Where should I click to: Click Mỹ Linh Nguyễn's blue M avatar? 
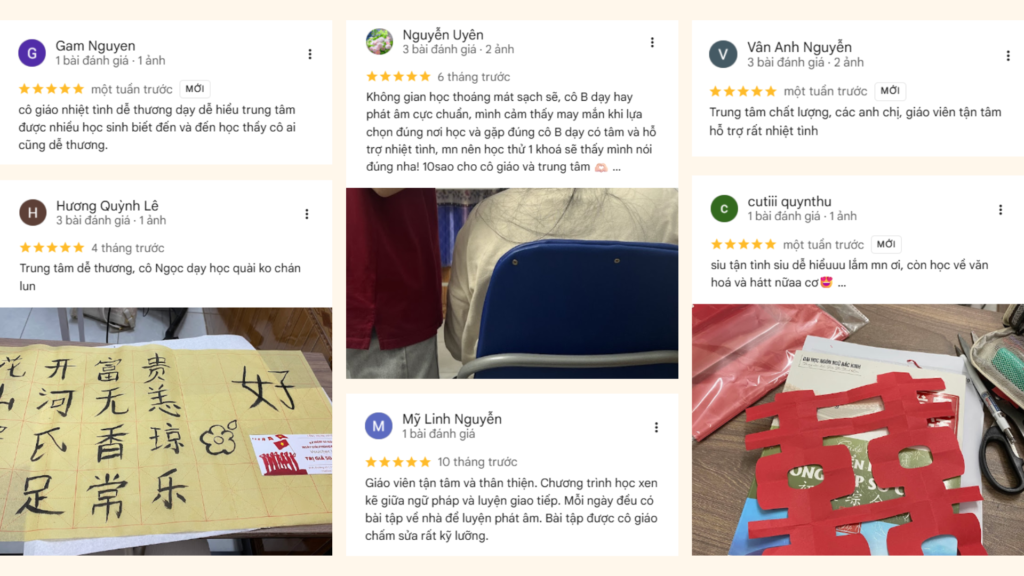click(x=379, y=426)
